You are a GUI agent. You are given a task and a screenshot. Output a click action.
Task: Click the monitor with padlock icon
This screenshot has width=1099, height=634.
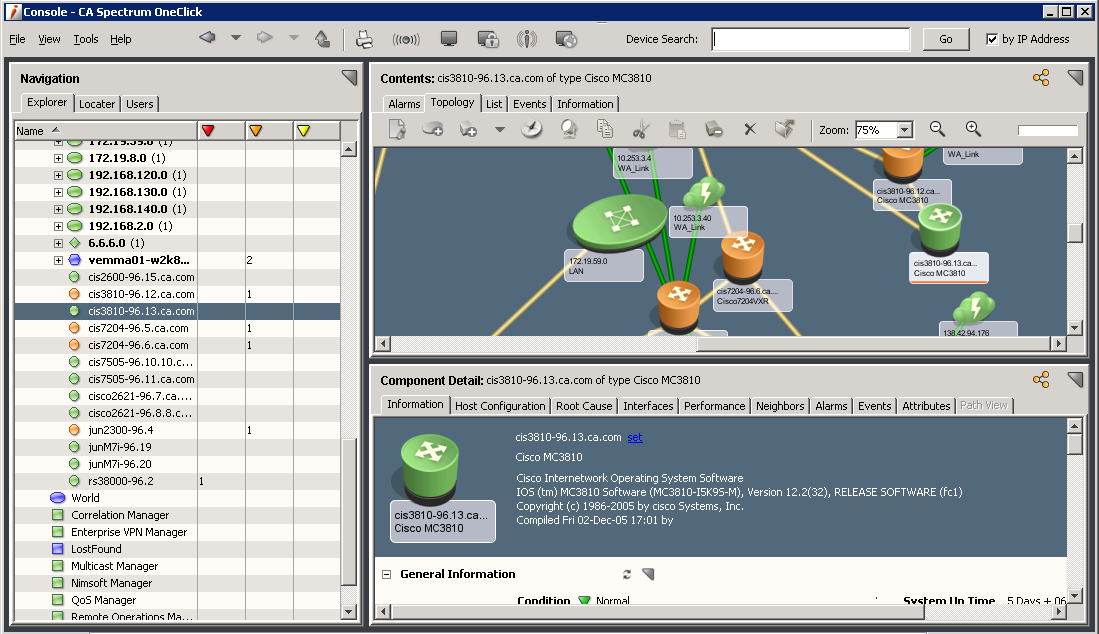pyautogui.click(x=488, y=39)
